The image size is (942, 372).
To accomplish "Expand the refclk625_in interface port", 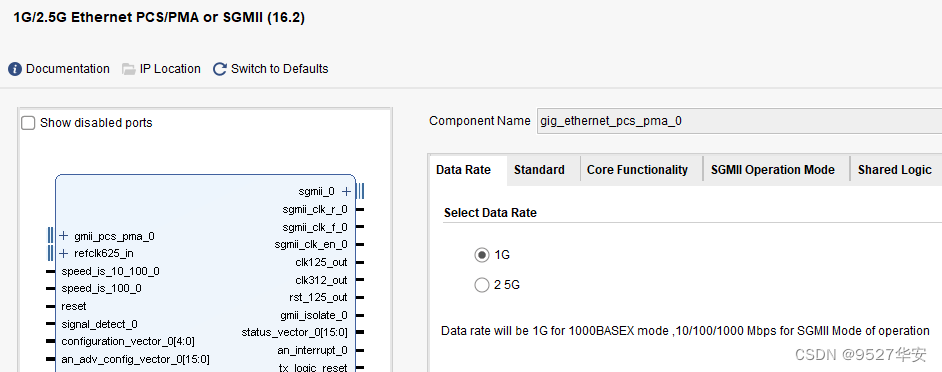I will coord(64,253).
